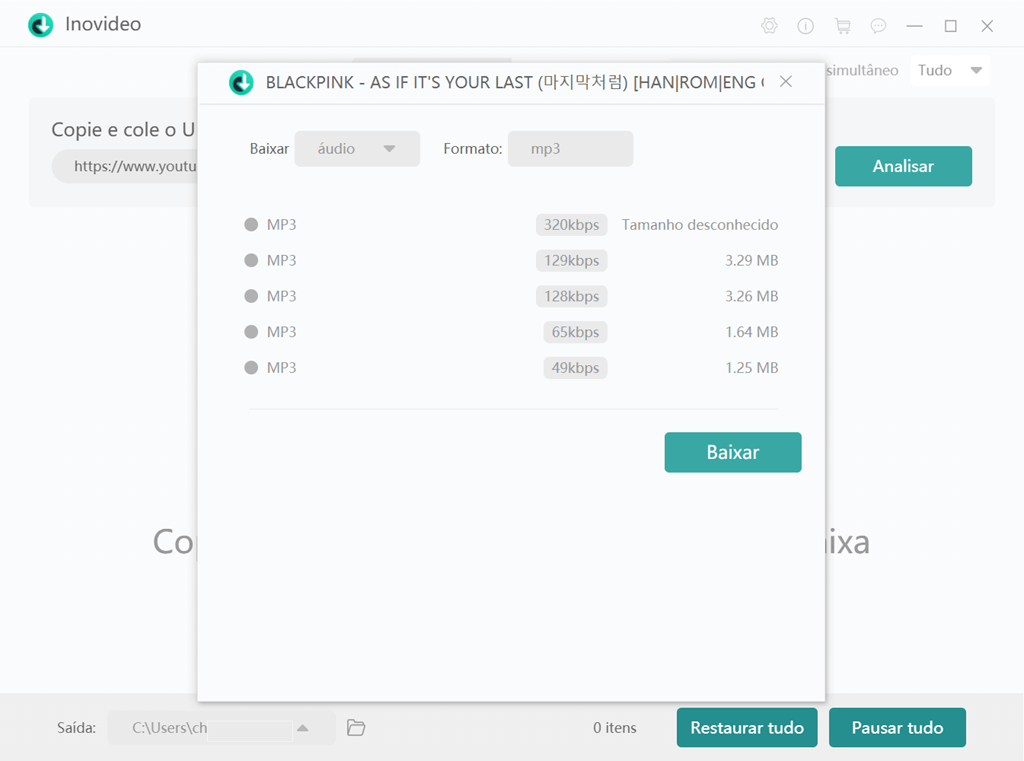Click the YouTube URL input field

125,166
